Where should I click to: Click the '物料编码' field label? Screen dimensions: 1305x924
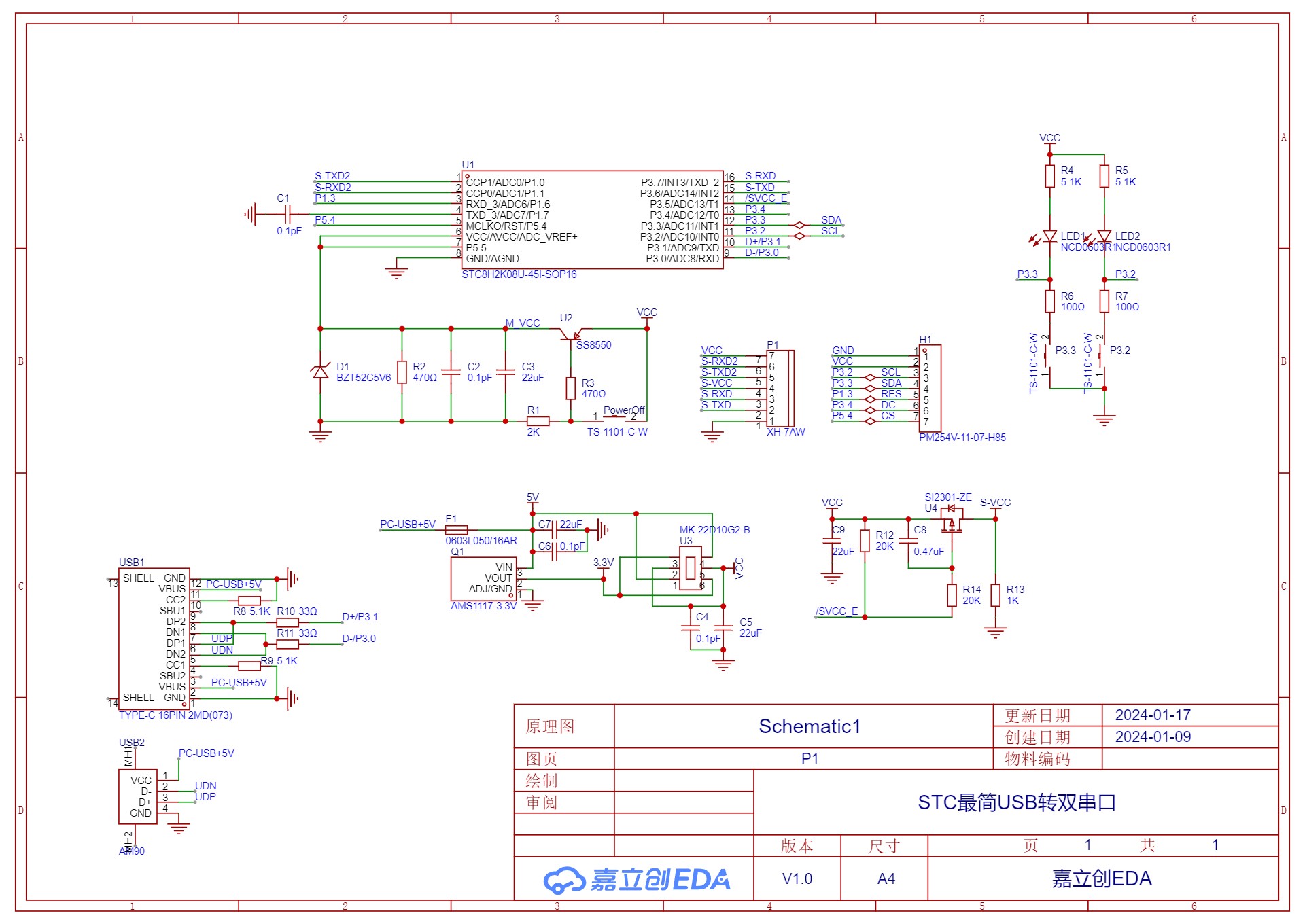(1037, 759)
